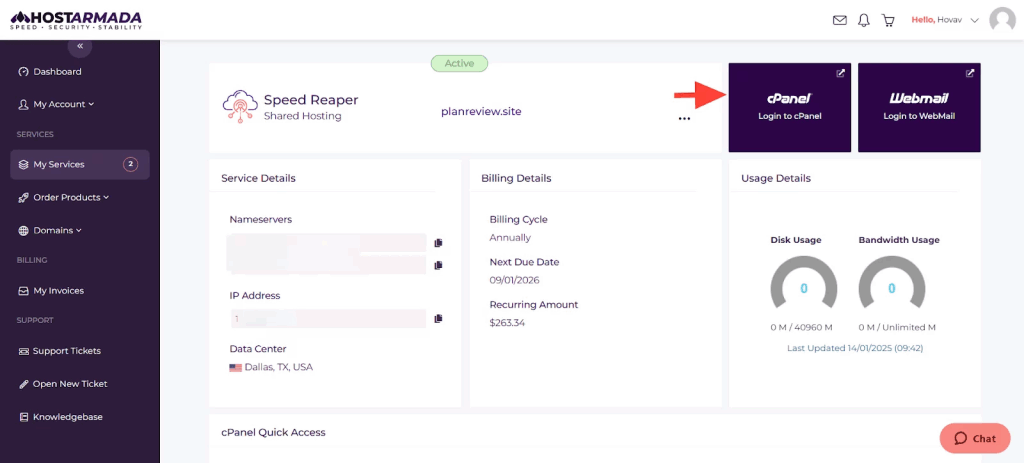Viewport: 1024px width, 463px height.
Task: Open the shopping cart icon
Action: coord(888,20)
